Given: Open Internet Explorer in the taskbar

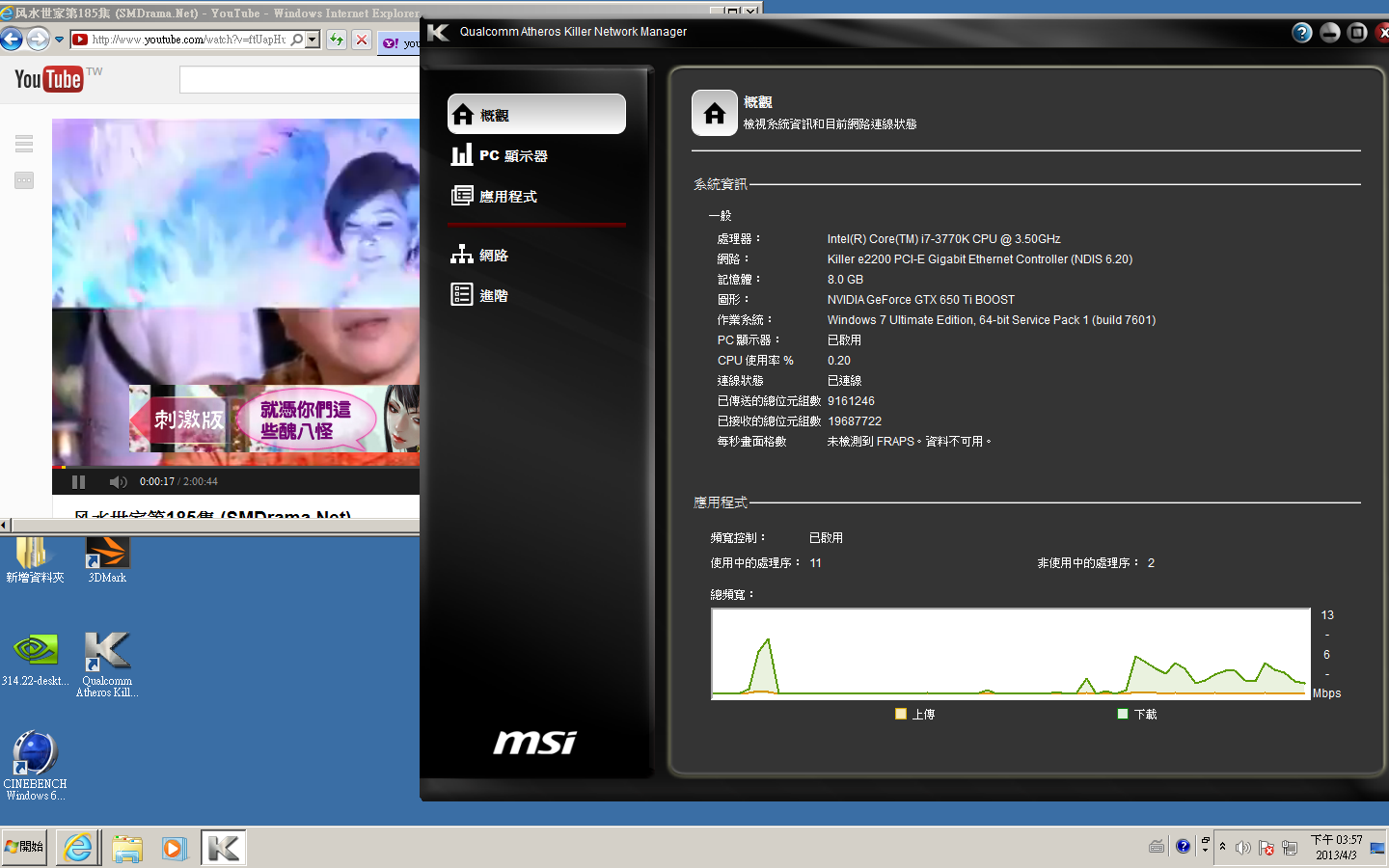Looking at the screenshot, I should click(x=78, y=848).
